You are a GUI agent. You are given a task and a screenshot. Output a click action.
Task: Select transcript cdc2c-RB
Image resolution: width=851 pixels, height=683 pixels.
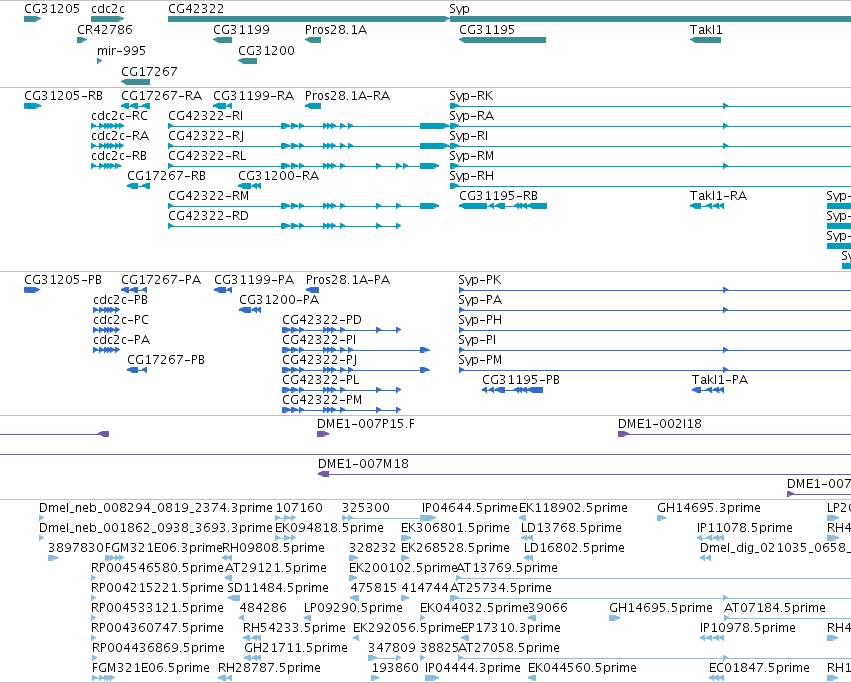click(x=119, y=156)
